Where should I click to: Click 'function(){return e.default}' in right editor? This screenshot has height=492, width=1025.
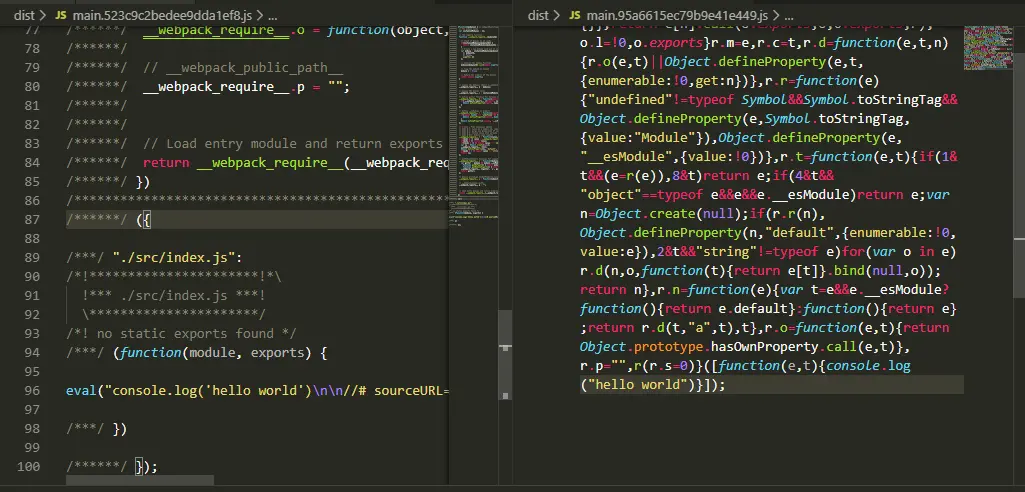pos(687,308)
